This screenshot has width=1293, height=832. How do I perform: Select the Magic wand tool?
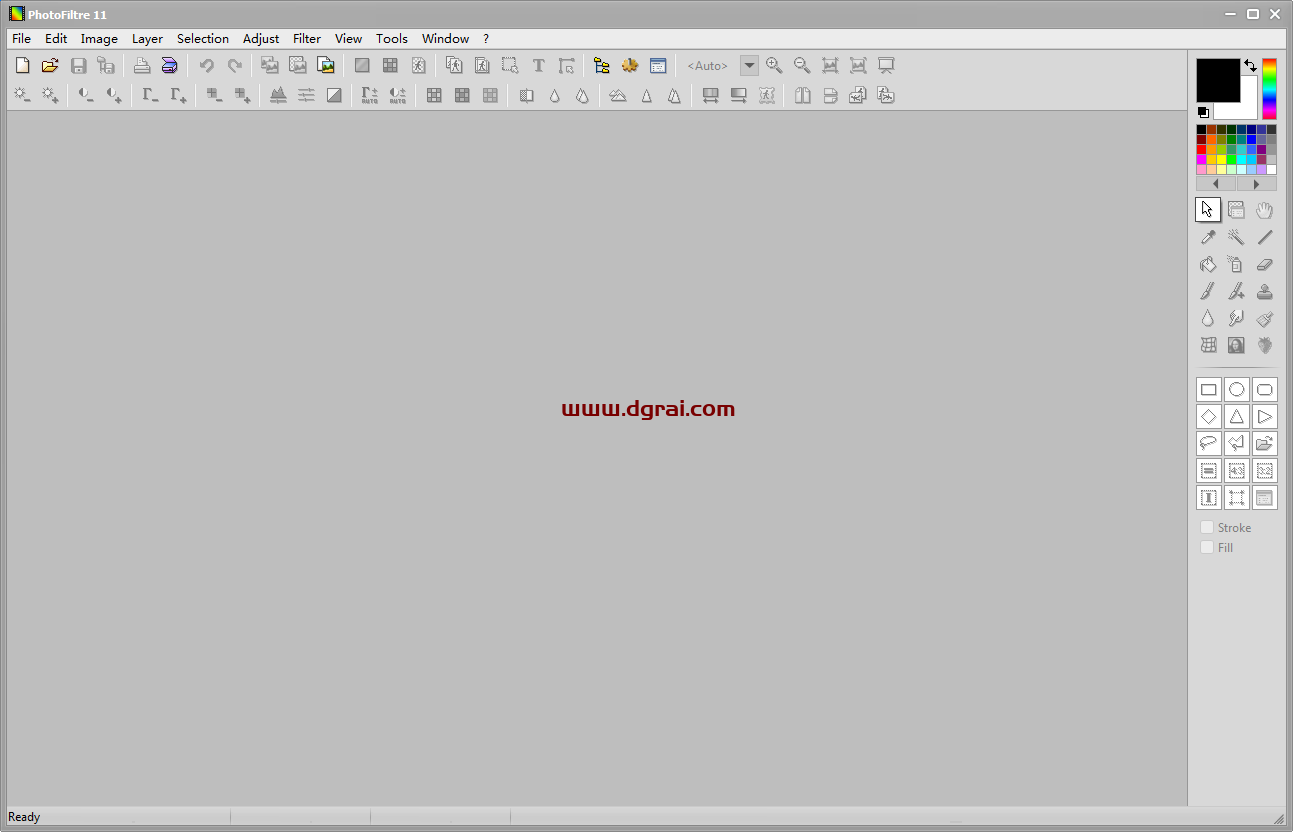pos(1236,238)
